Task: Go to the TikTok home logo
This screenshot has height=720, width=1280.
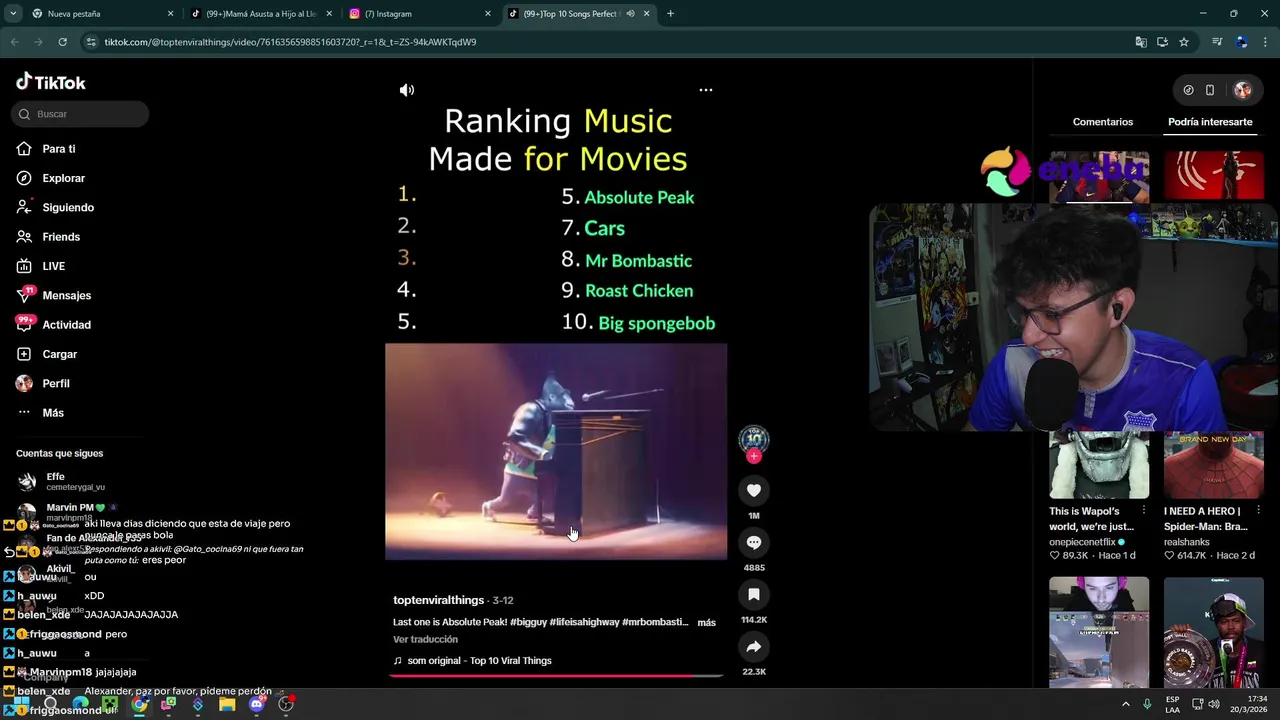Action: (51, 82)
